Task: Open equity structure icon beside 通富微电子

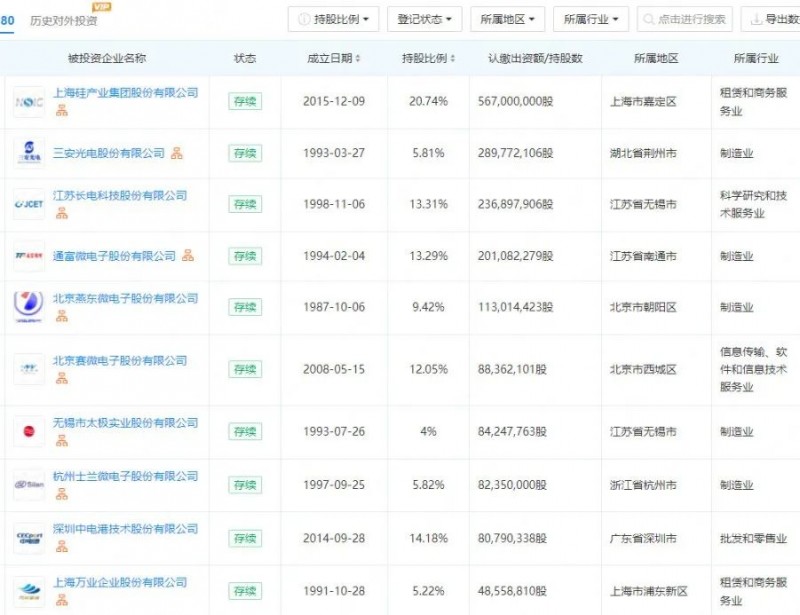Action: coord(188,255)
